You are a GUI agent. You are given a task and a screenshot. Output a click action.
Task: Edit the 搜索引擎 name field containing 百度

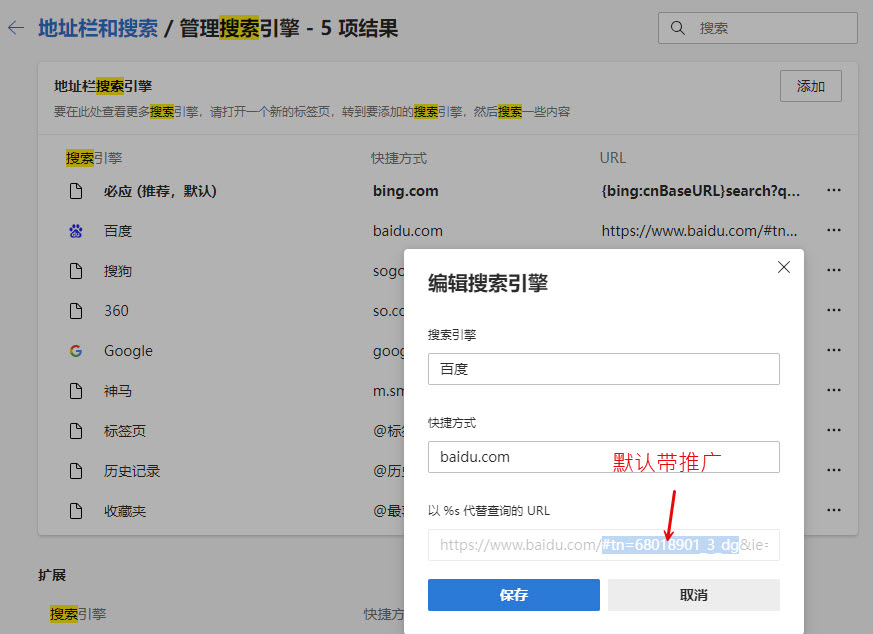pyautogui.click(x=604, y=368)
